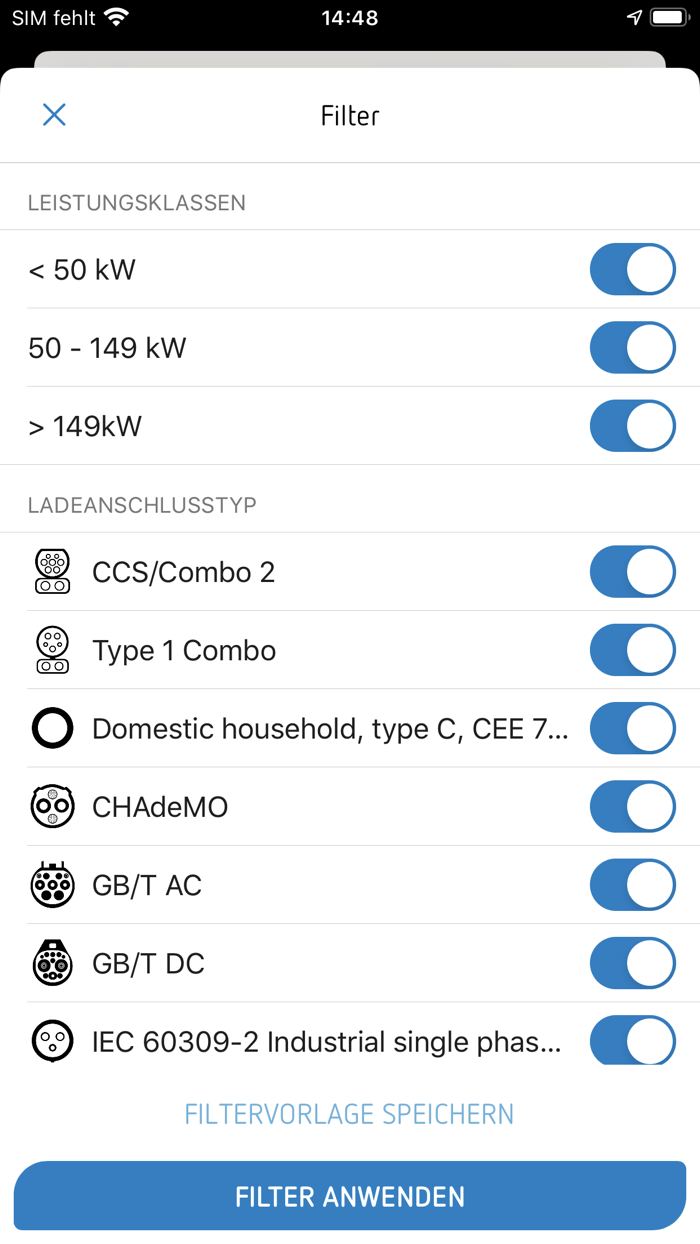The height and width of the screenshot is (1244, 700).
Task: Click the GB/T DC connector icon
Action: (52, 963)
